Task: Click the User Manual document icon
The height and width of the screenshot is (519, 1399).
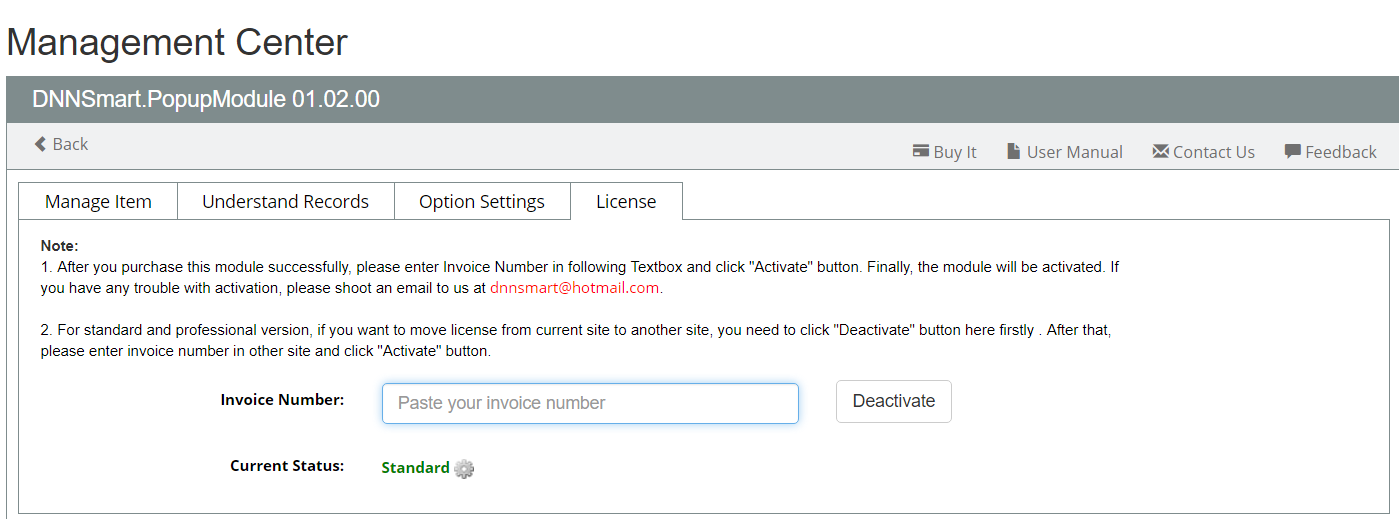Action: (x=1014, y=151)
